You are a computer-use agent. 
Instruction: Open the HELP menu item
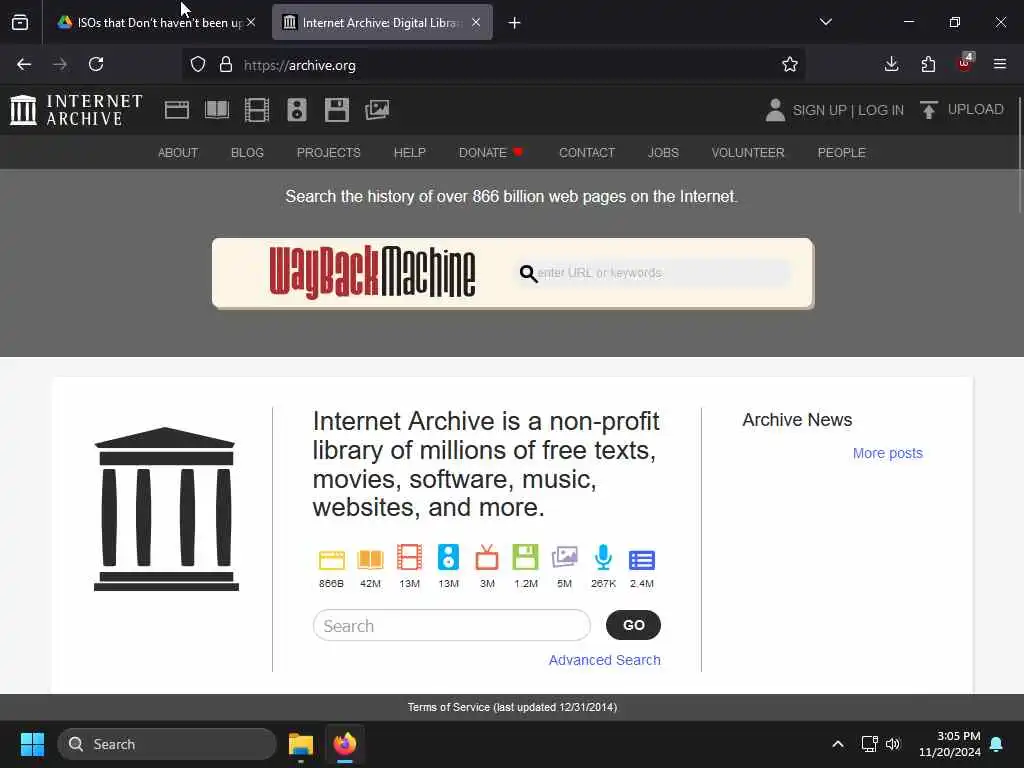pos(409,152)
